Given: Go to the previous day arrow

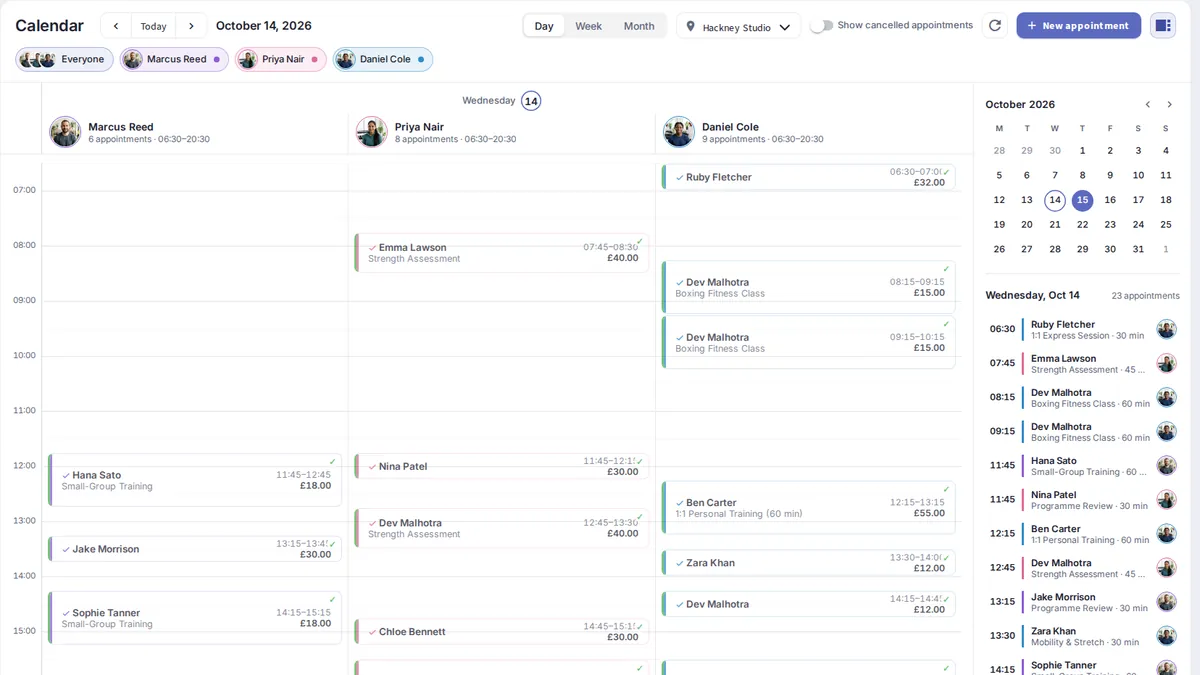Looking at the screenshot, I should pos(116,26).
